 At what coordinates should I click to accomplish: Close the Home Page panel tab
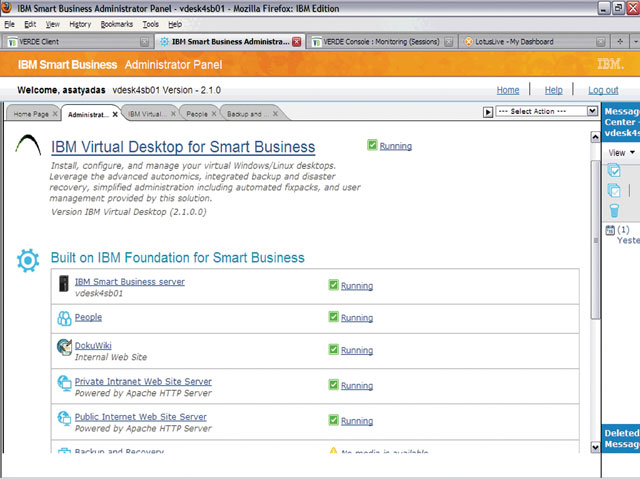click(x=55, y=114)
